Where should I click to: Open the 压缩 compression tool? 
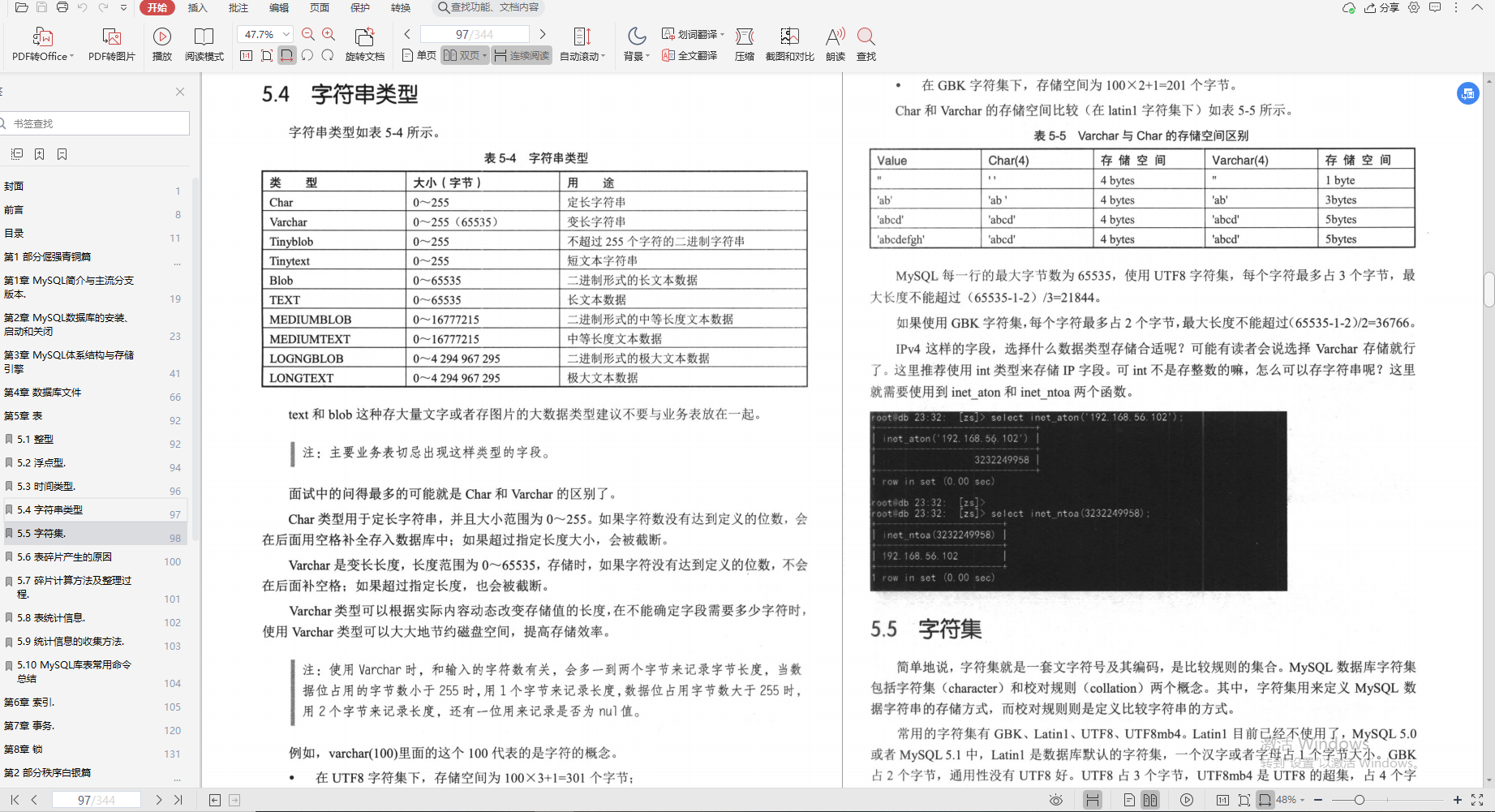click(x=743, y=44)
